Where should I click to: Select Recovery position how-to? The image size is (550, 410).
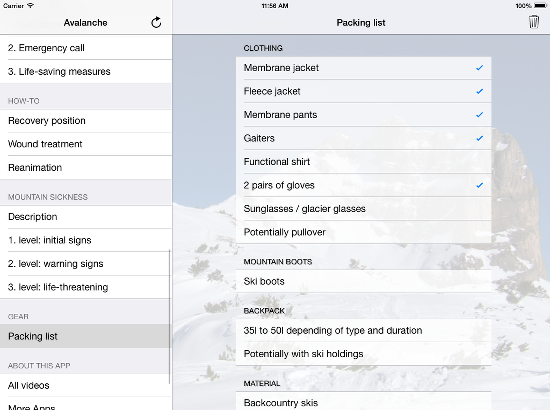tap(86, 121)
